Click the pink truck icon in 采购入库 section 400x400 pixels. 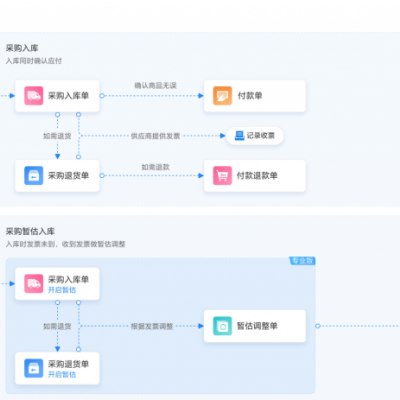click(x=34, y=96)
